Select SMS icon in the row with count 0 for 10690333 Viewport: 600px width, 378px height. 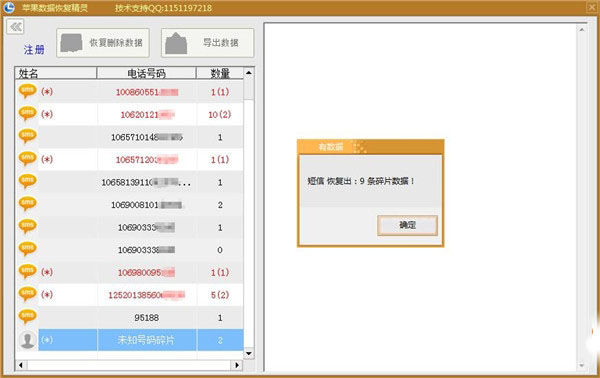coord(28,249)
